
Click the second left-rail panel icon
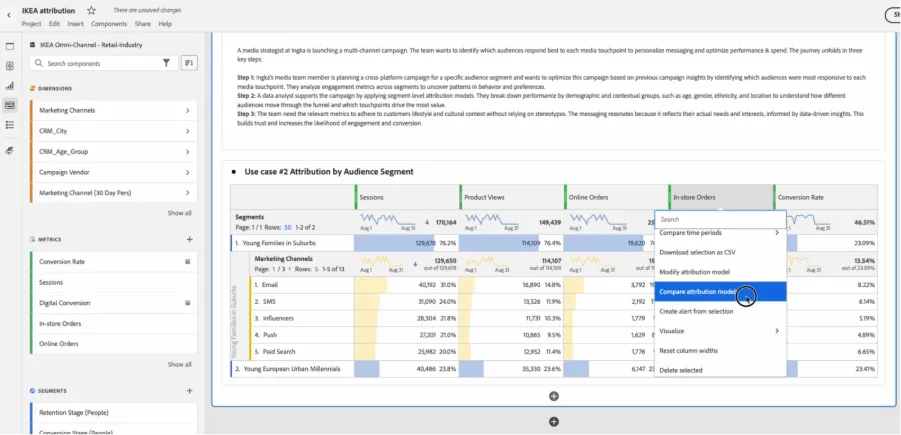click(10, 66)
